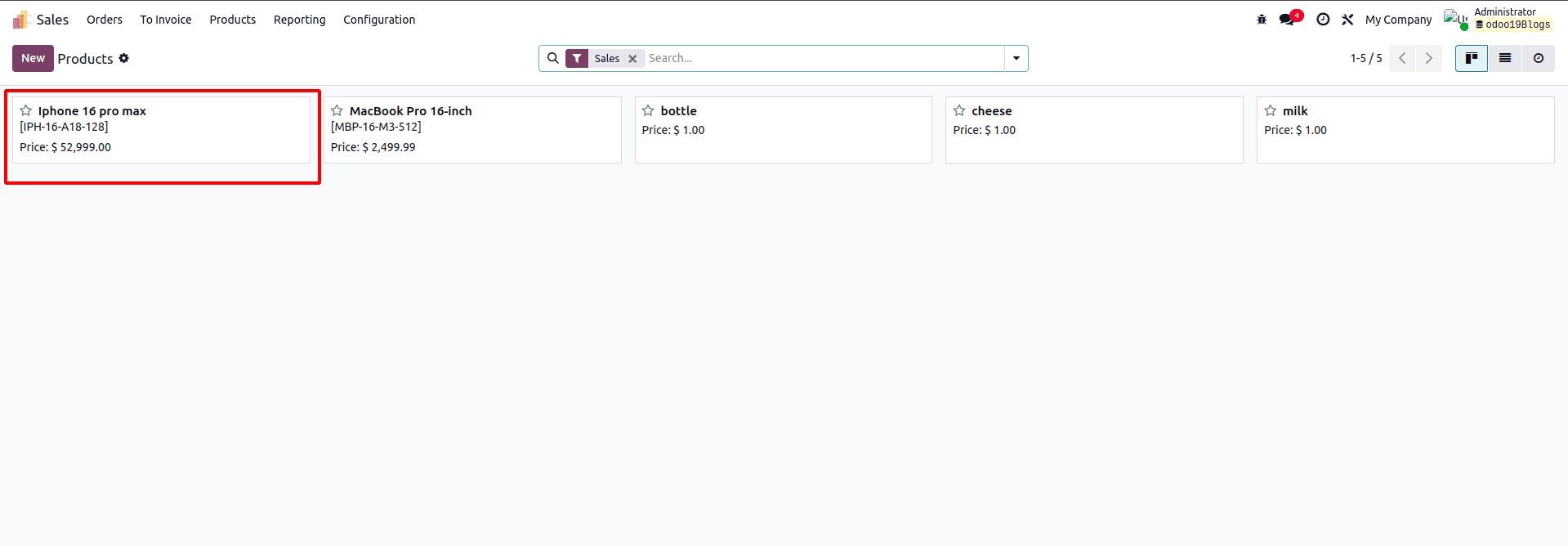The image size is (1568, 546).
Task: Switch to activity view
Action: click(x=1538, y=58)
